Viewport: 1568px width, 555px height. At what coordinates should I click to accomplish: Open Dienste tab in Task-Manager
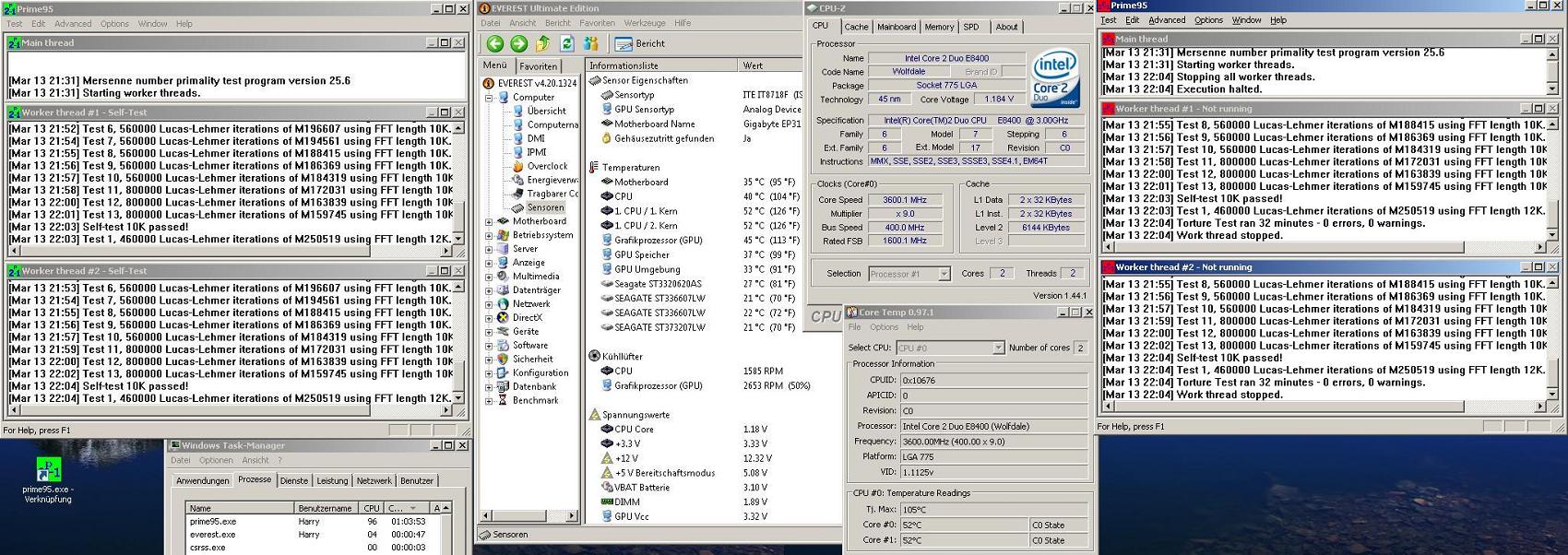pyautogui.click(x=294, y=480)
